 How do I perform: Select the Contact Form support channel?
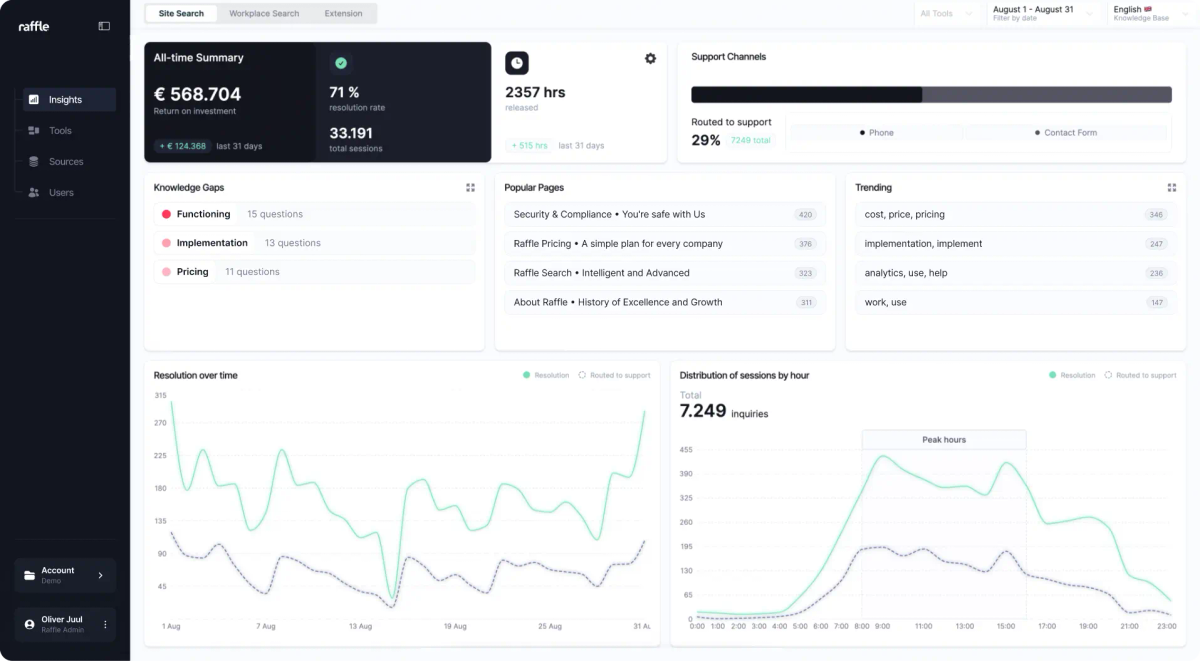[1064, 133]
